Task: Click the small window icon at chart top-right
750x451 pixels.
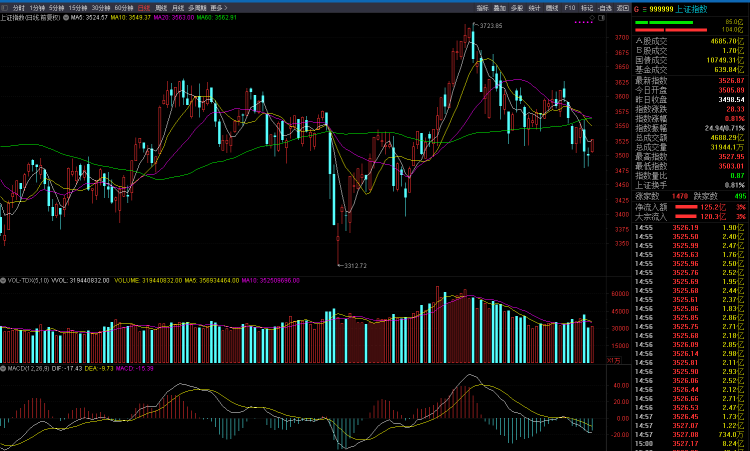Action: (603, 18)
